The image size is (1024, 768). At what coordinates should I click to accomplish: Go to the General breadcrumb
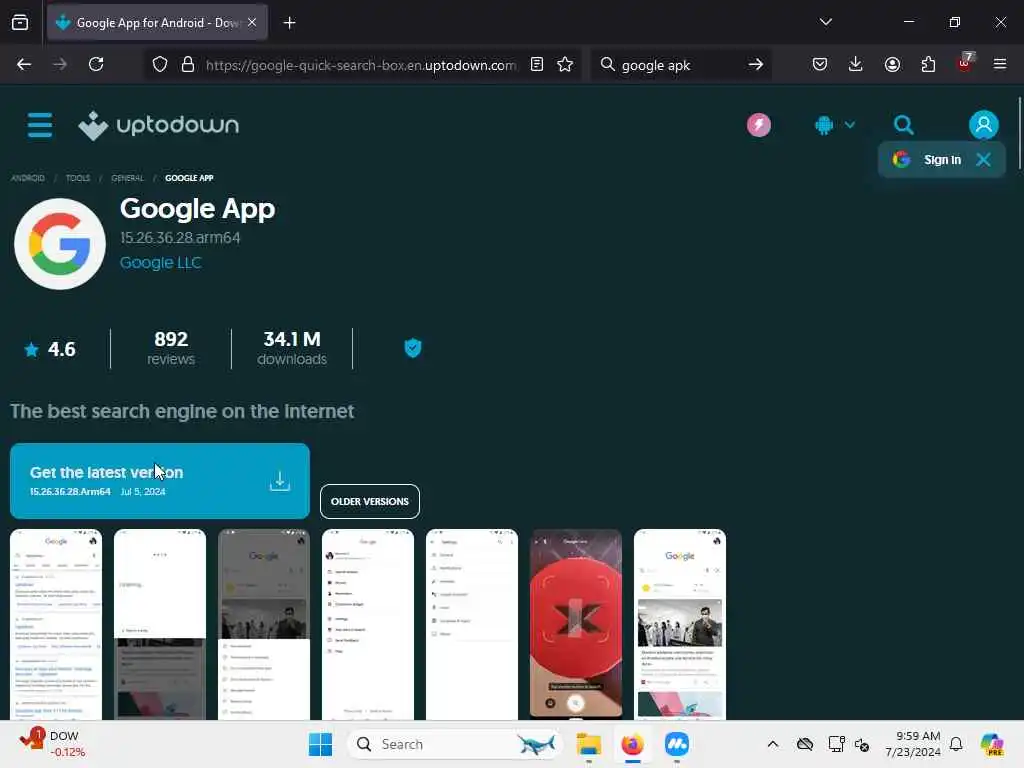127,178
